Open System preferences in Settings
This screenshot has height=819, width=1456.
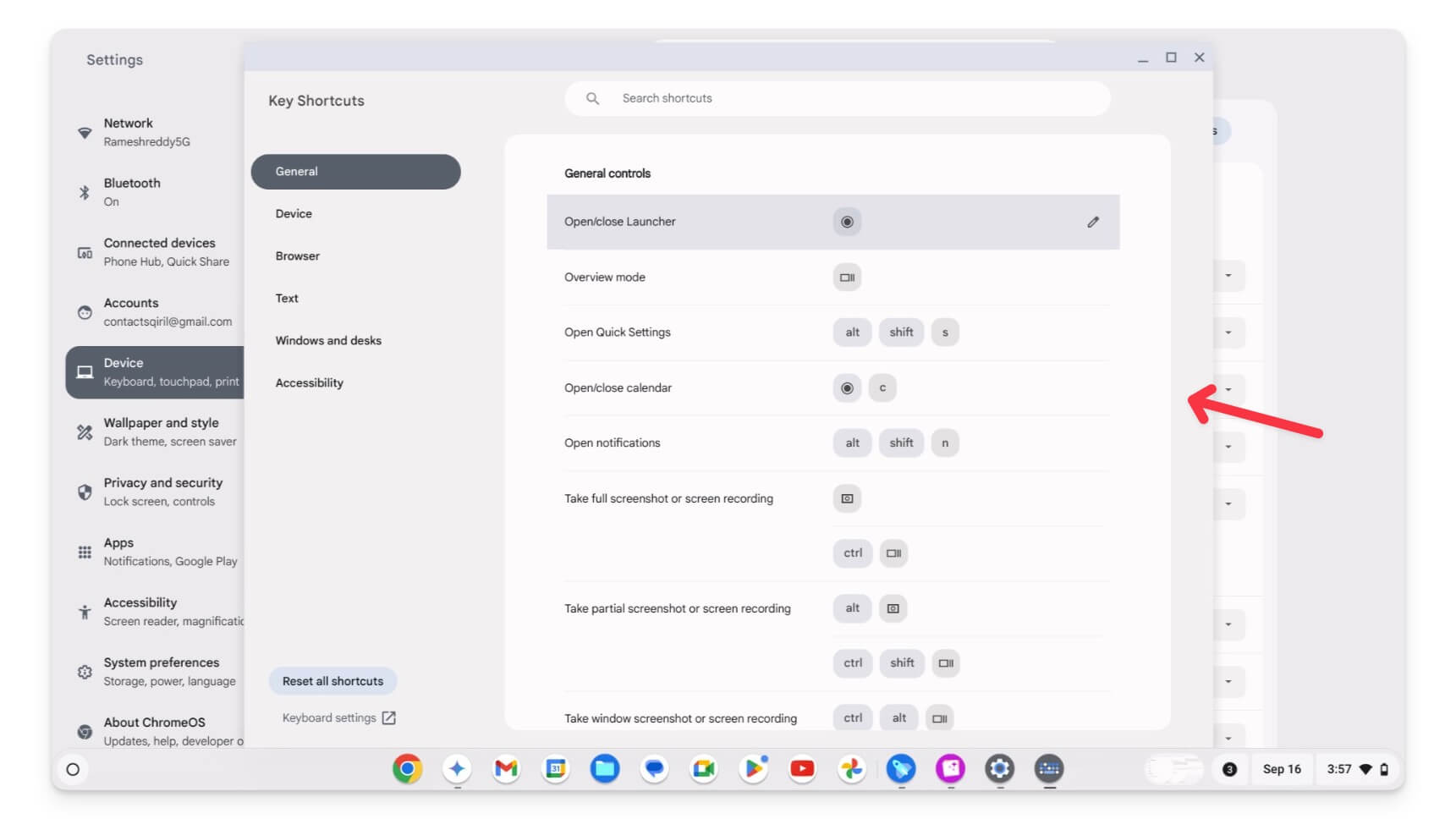(x=154, y=672)
